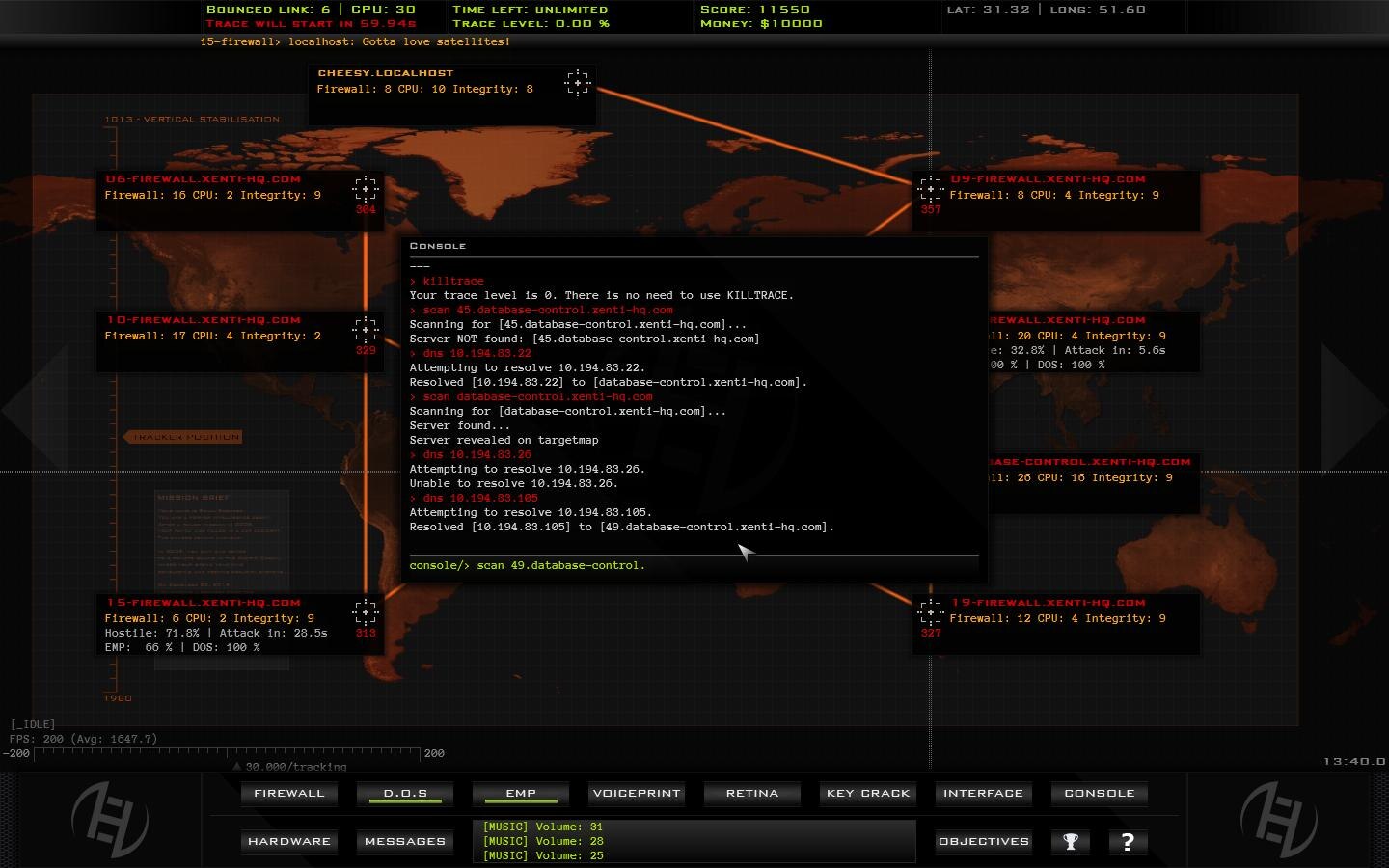
Task: Open the Key Crack tool
Action: [868, 794]
